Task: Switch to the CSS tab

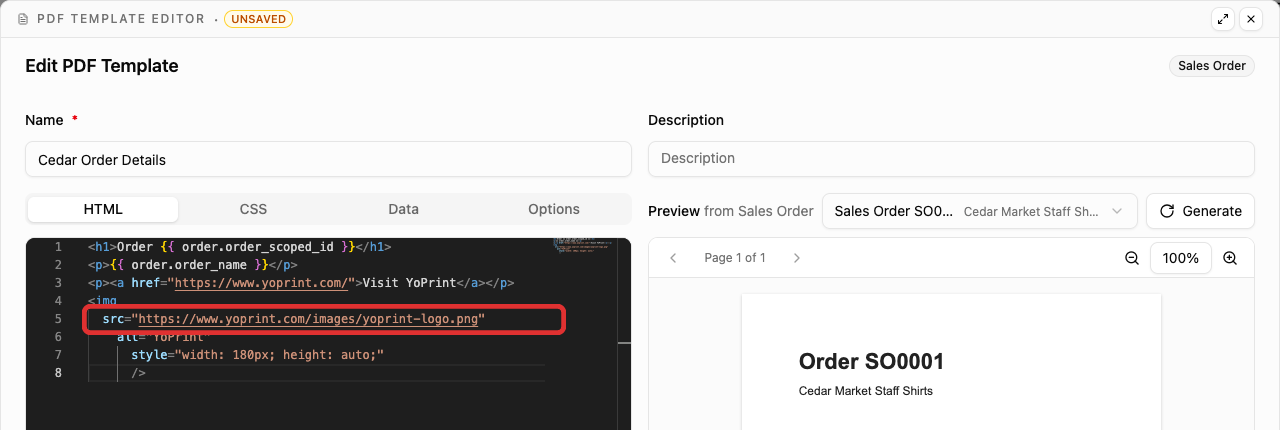Action: (x=253, y=209)
